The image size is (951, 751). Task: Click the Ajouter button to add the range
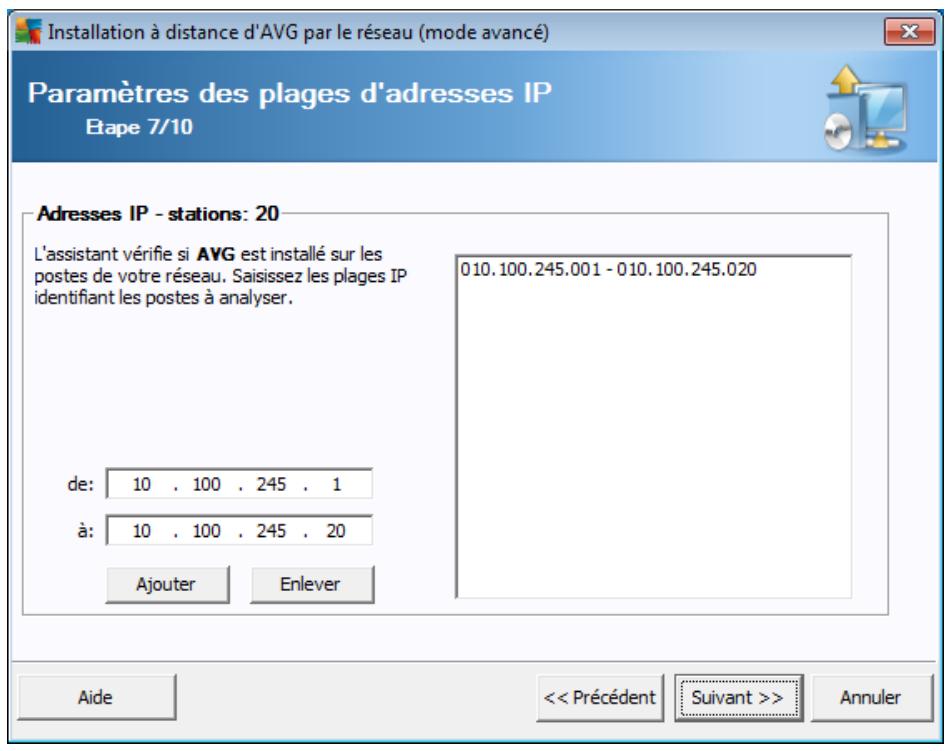point(167,584)
